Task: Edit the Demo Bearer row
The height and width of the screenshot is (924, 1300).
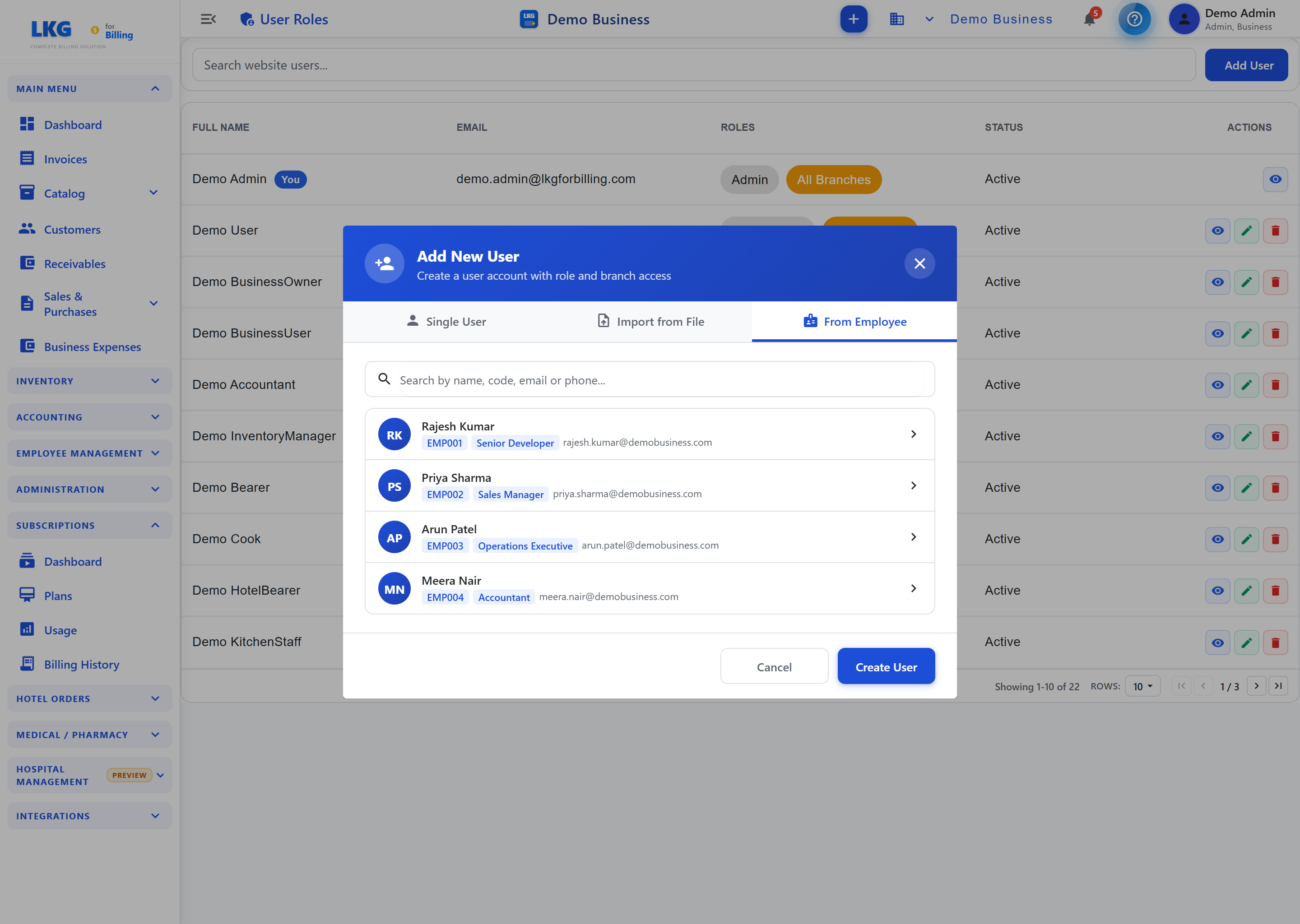Action: [1246, 488]
